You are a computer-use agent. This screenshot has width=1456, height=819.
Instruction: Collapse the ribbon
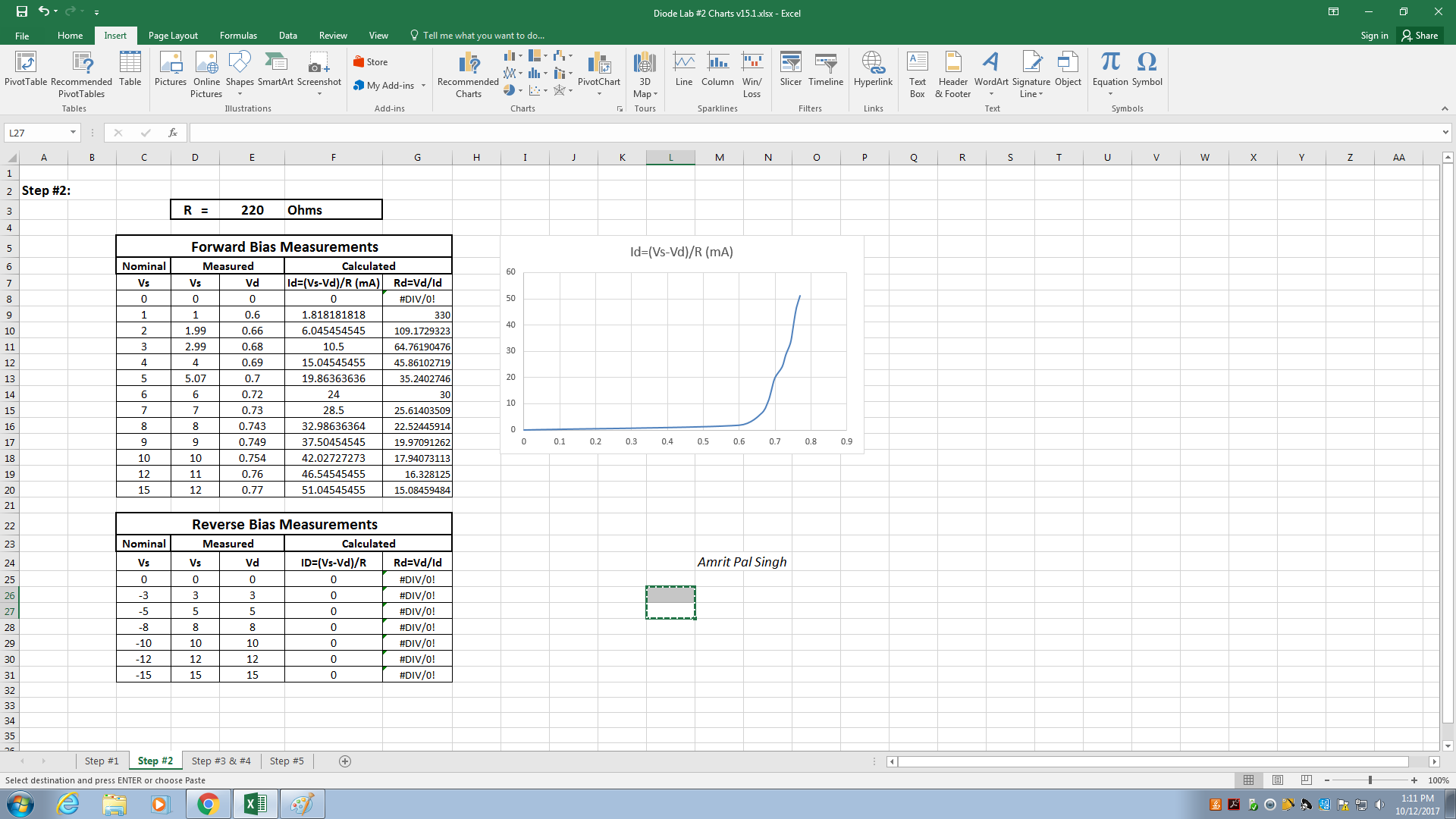point(1445,109)
